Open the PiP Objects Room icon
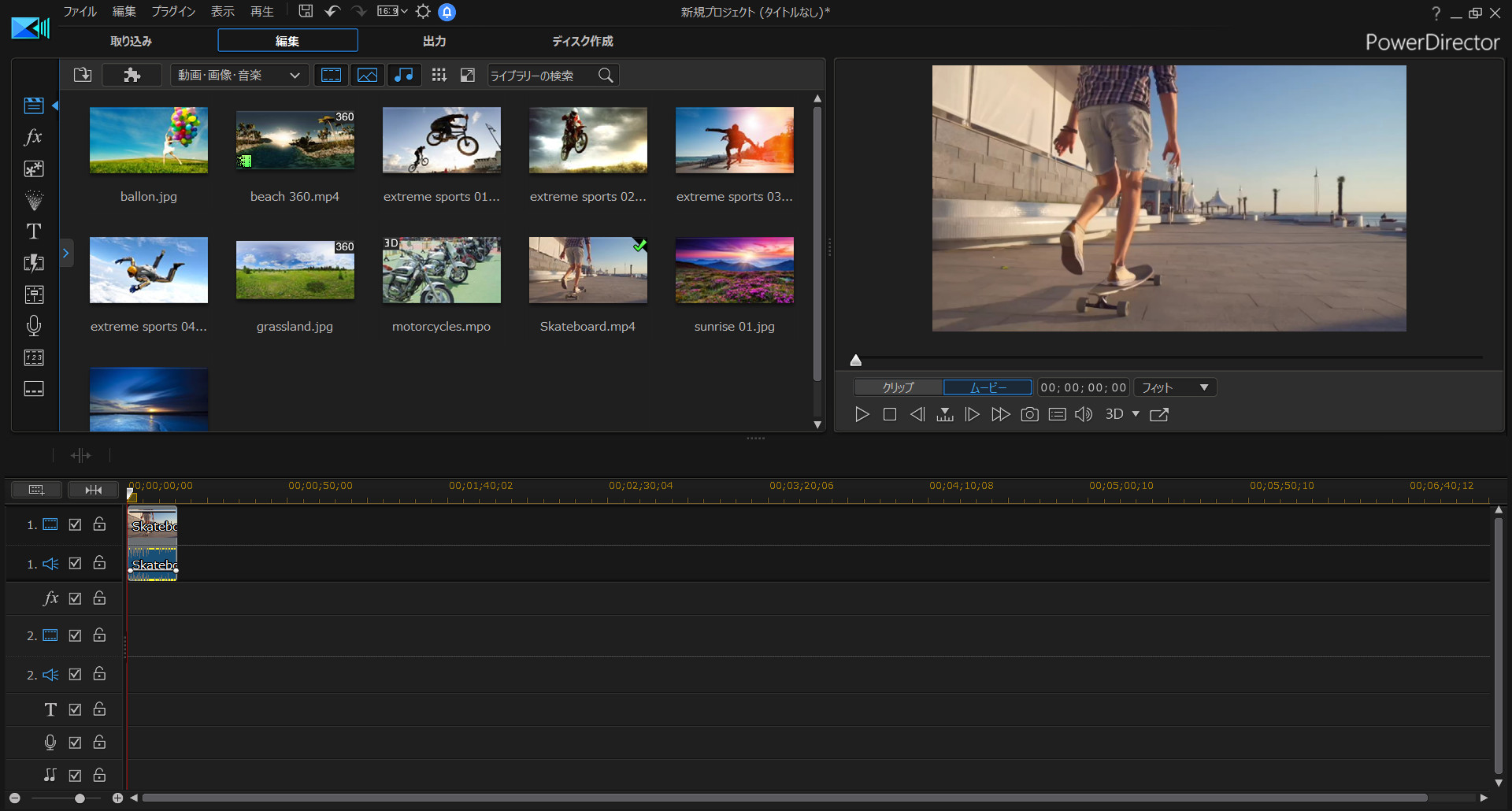 34,168
